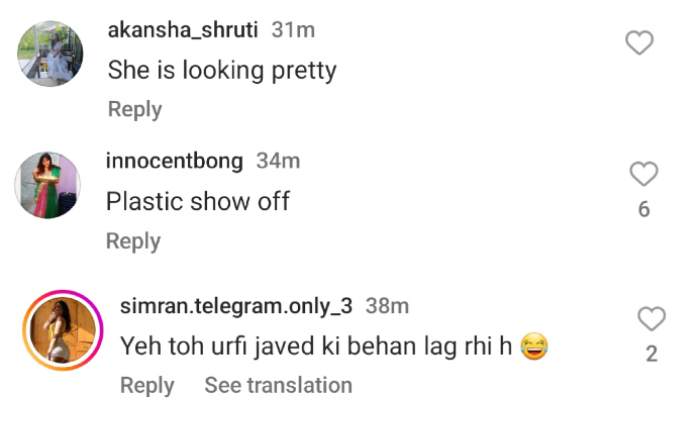Like the simran.telegram.only_3 comment

pyautogui.click(x=651, y=319)
